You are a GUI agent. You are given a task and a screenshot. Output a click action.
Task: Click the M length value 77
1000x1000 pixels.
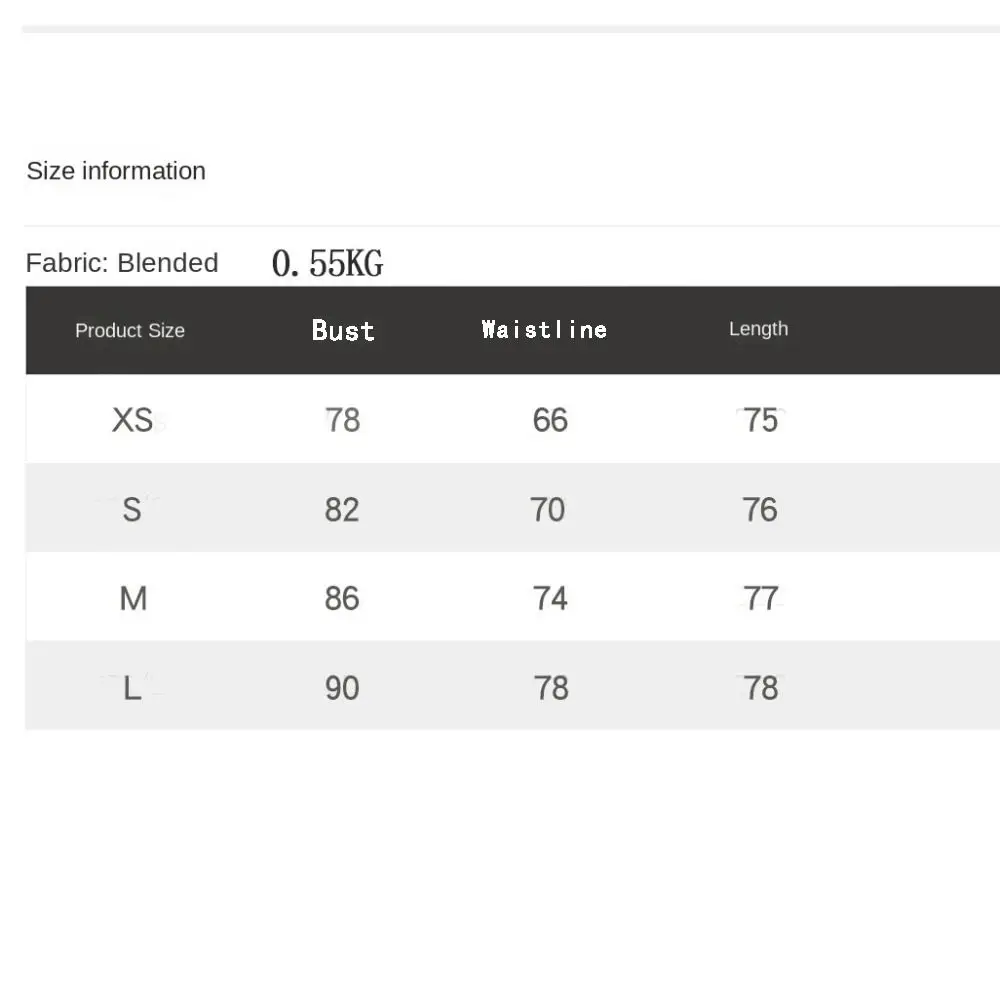click(x=761, y=599)
